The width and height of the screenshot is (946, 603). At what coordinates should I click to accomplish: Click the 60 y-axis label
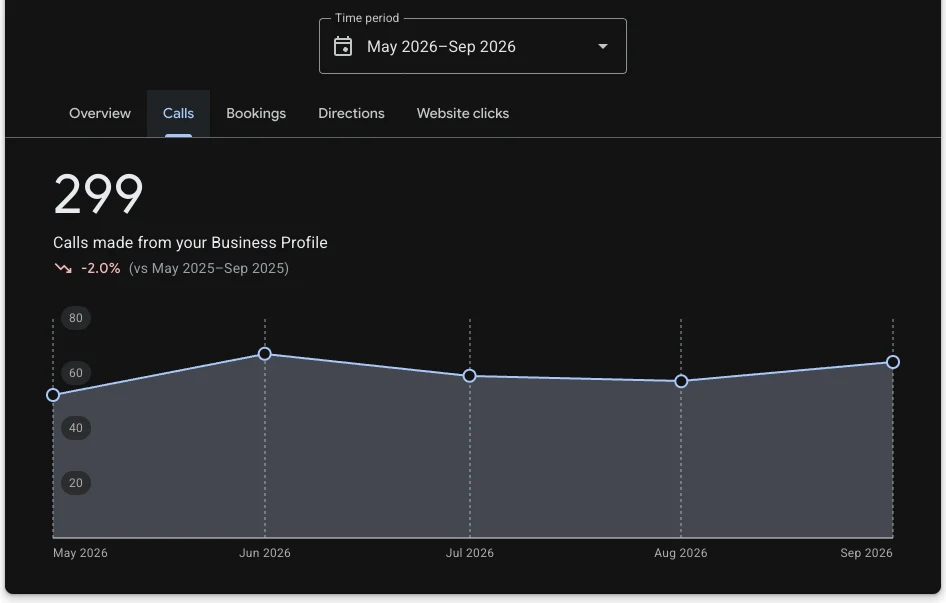75,373
